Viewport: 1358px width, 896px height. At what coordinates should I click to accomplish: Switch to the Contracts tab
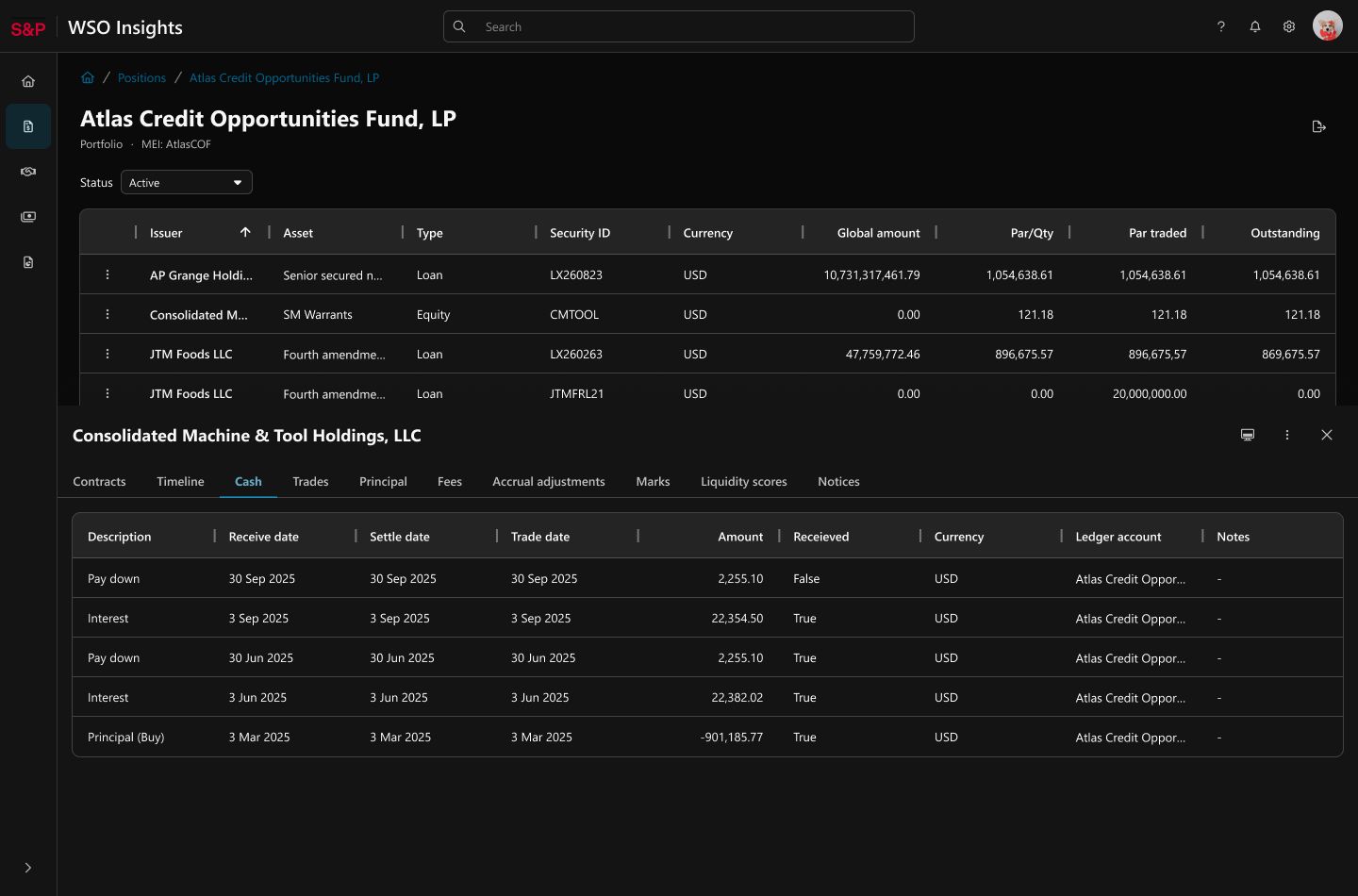click(99, 482)
